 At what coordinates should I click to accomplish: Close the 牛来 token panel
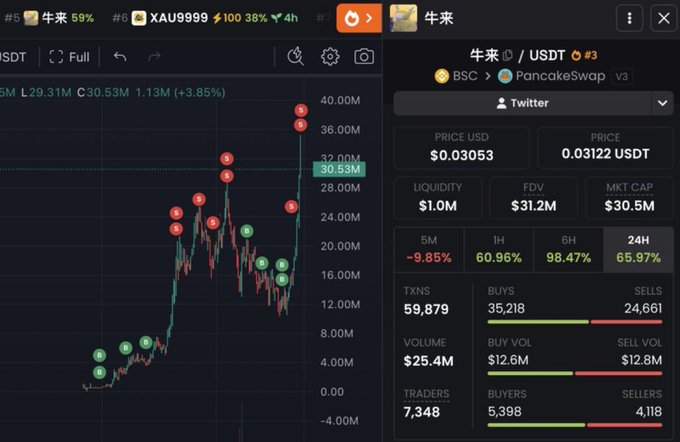click(x=664, y=18)
